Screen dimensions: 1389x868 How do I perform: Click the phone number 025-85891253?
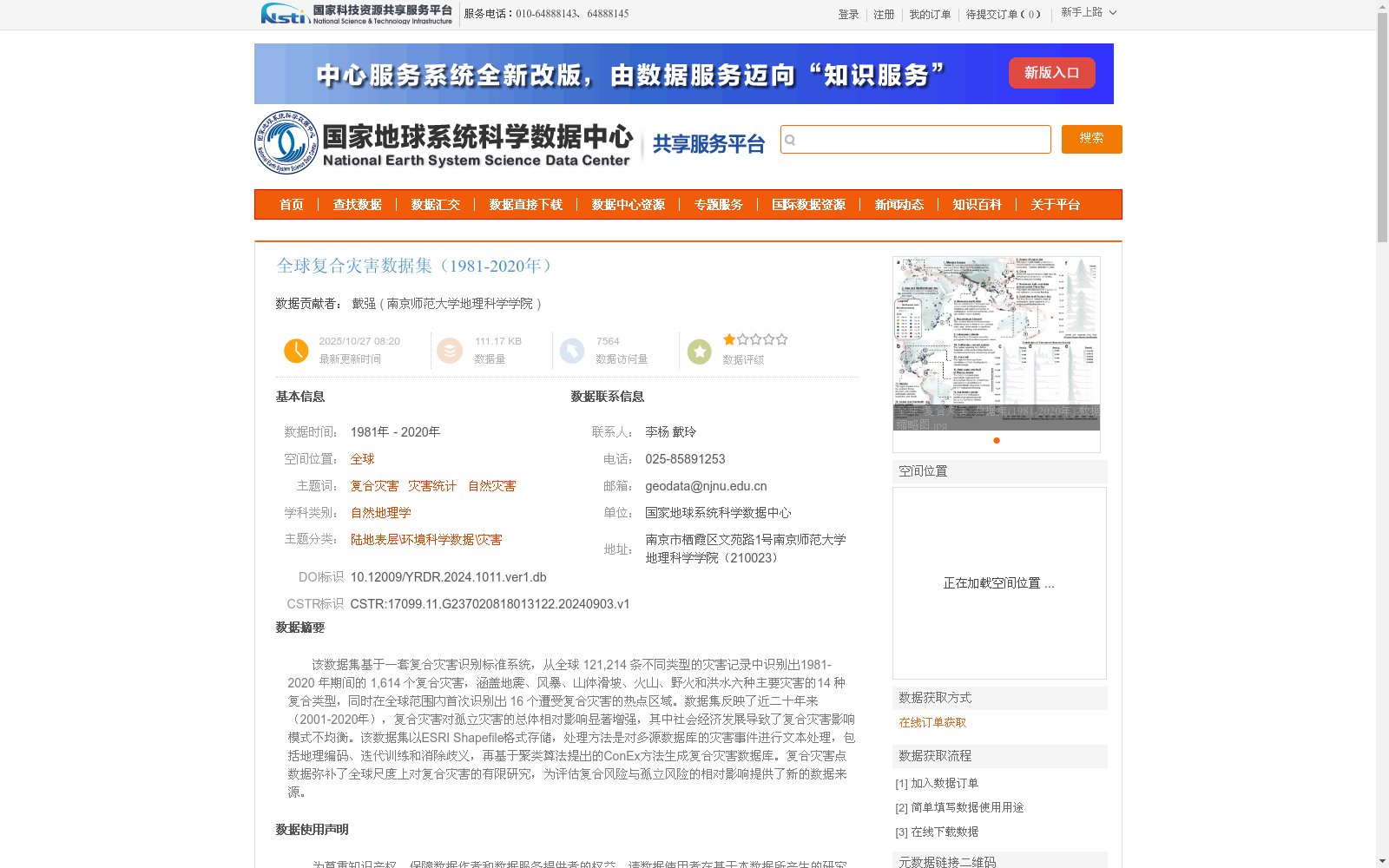pyautogui.click(x=685, y=459)
